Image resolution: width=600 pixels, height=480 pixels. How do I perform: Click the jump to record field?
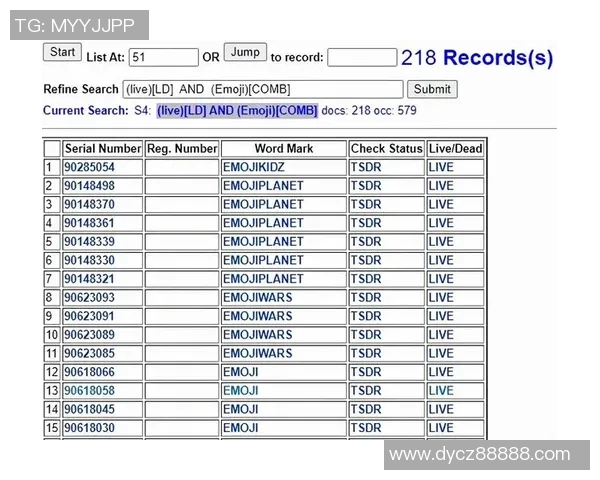(x=361, y=58)
